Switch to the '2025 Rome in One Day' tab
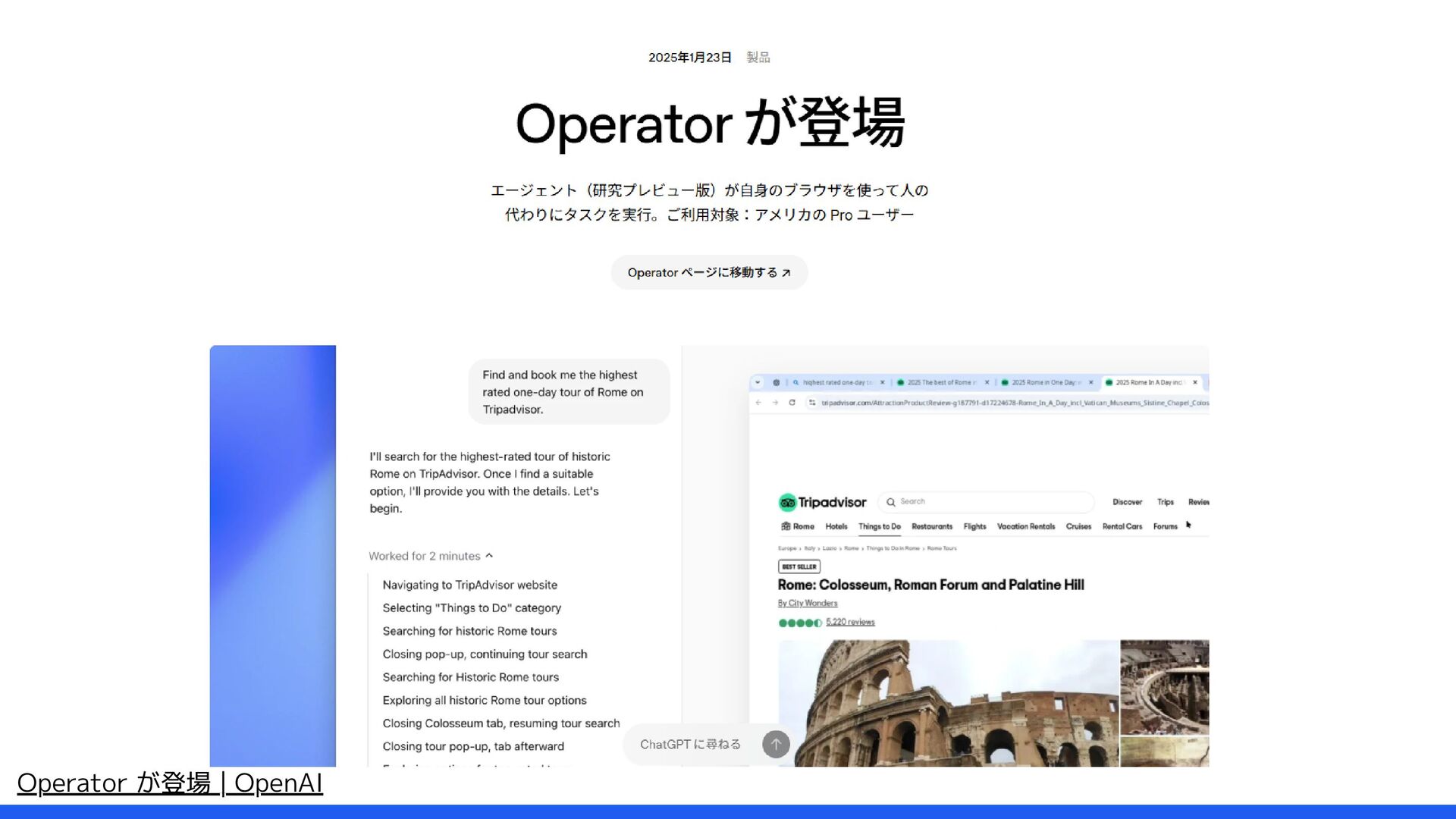 click(x=1043, y=383)
